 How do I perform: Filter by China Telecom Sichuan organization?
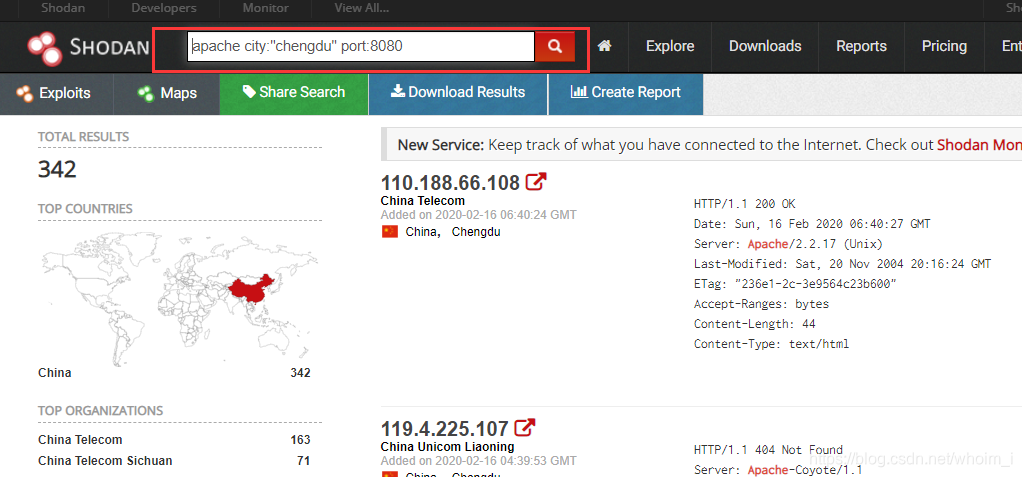[105, 461]
